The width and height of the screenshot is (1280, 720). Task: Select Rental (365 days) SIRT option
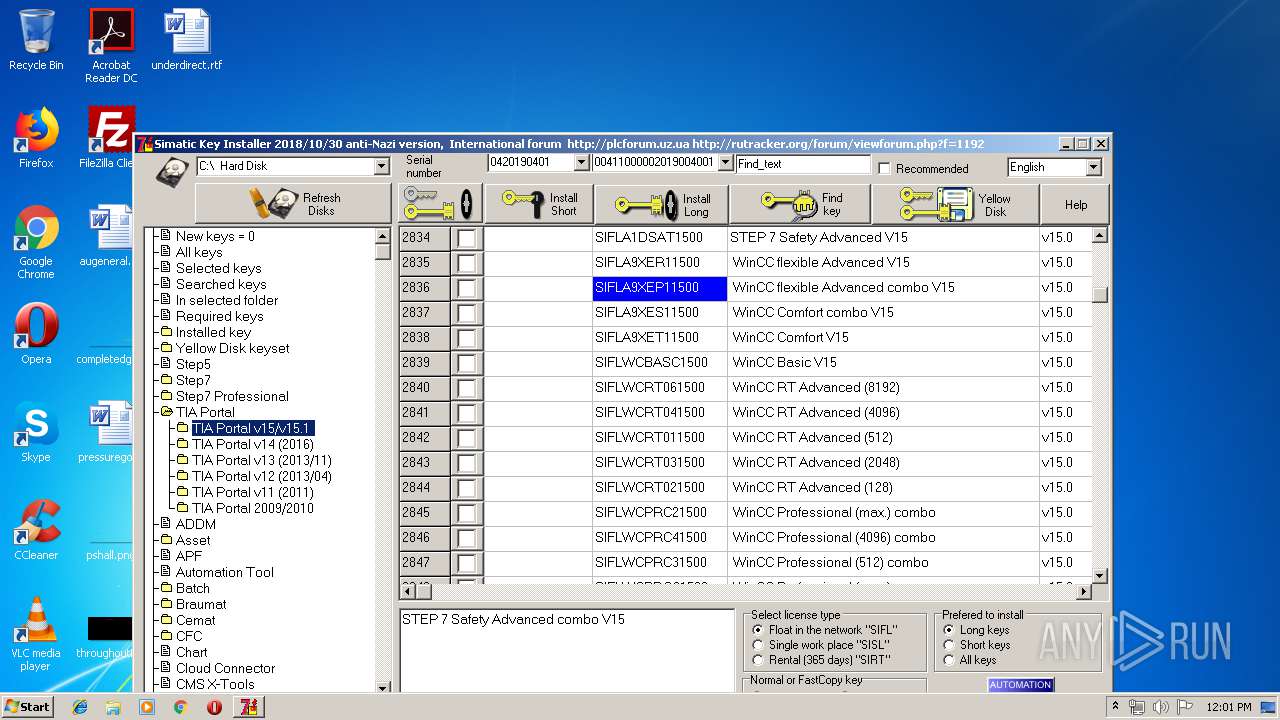[x=759, y=660]
